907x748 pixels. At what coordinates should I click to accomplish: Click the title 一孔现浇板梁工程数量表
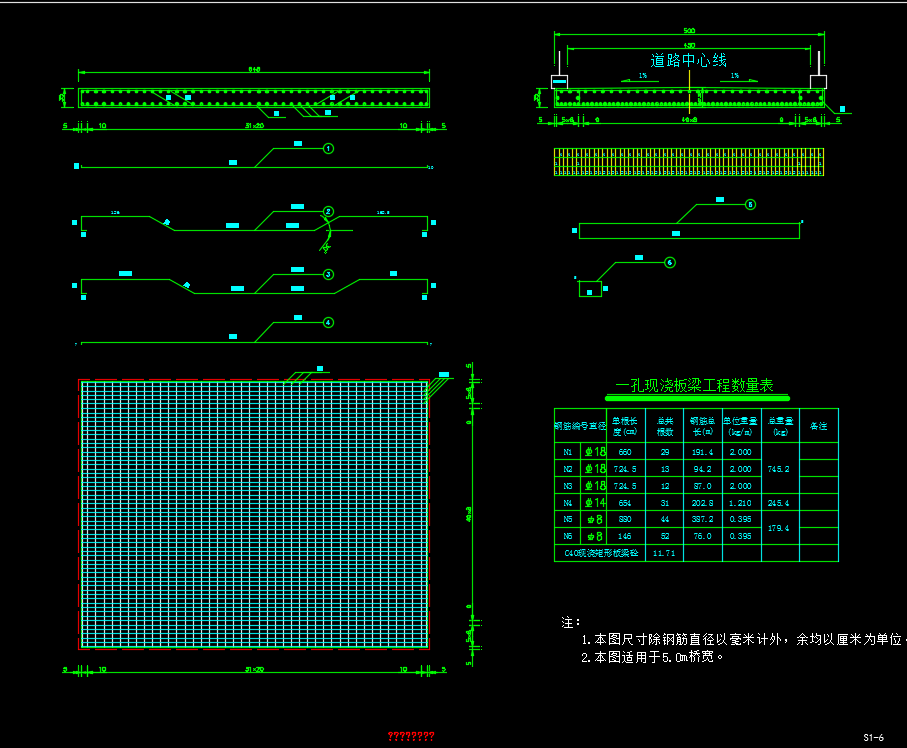694,385
